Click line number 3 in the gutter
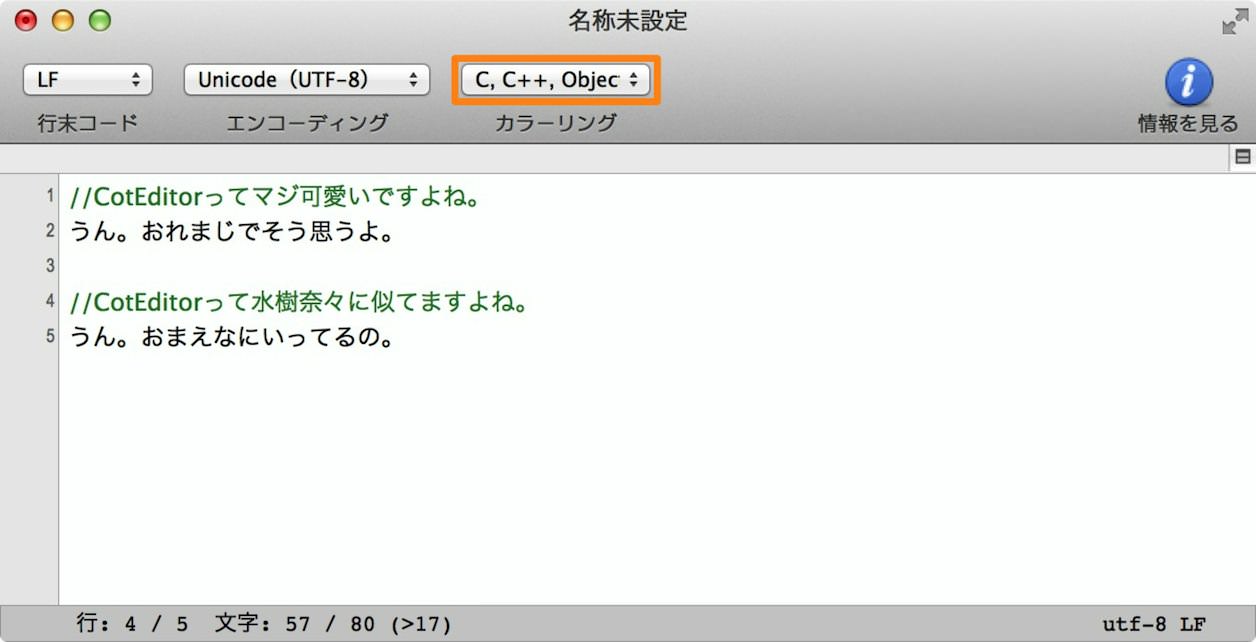 pyautogui.click(x=50, y=266)
